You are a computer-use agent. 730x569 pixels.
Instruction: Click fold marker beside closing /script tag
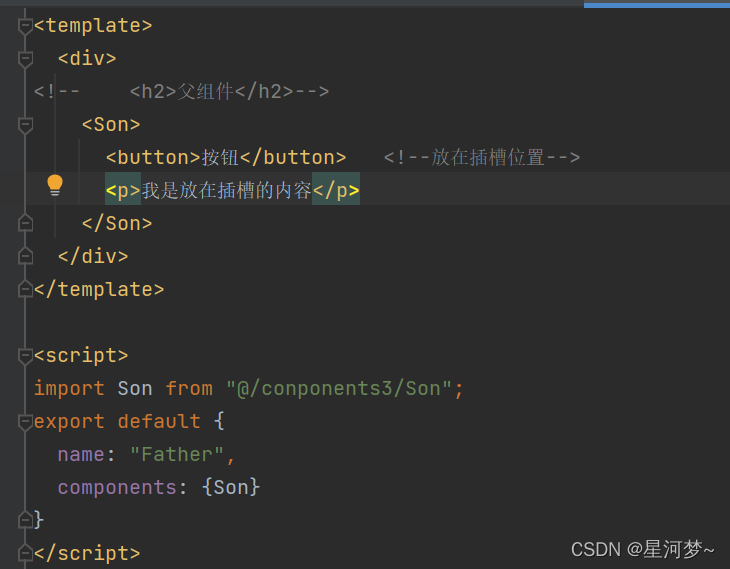[x=26, y=553]
